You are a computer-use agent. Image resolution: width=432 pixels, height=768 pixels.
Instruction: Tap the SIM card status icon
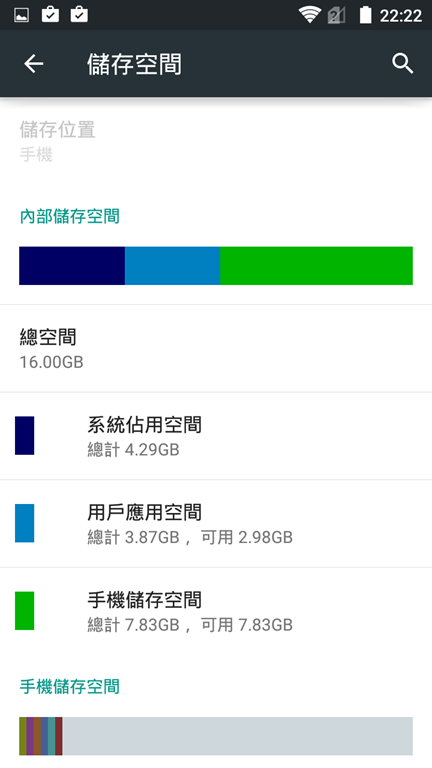(x=336, y=15)
